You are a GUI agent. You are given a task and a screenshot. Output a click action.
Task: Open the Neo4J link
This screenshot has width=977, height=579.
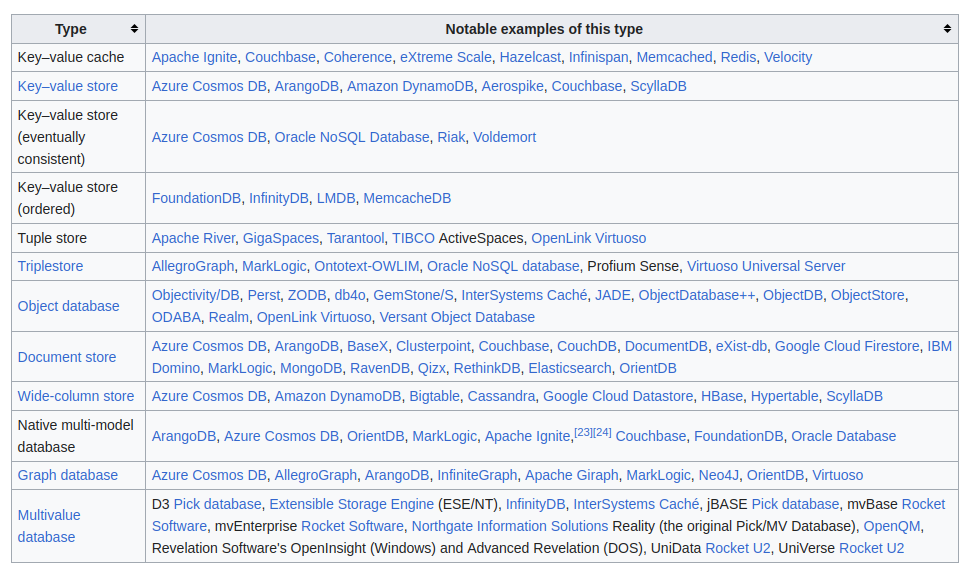pyautogui.click(x=718, y=475)
